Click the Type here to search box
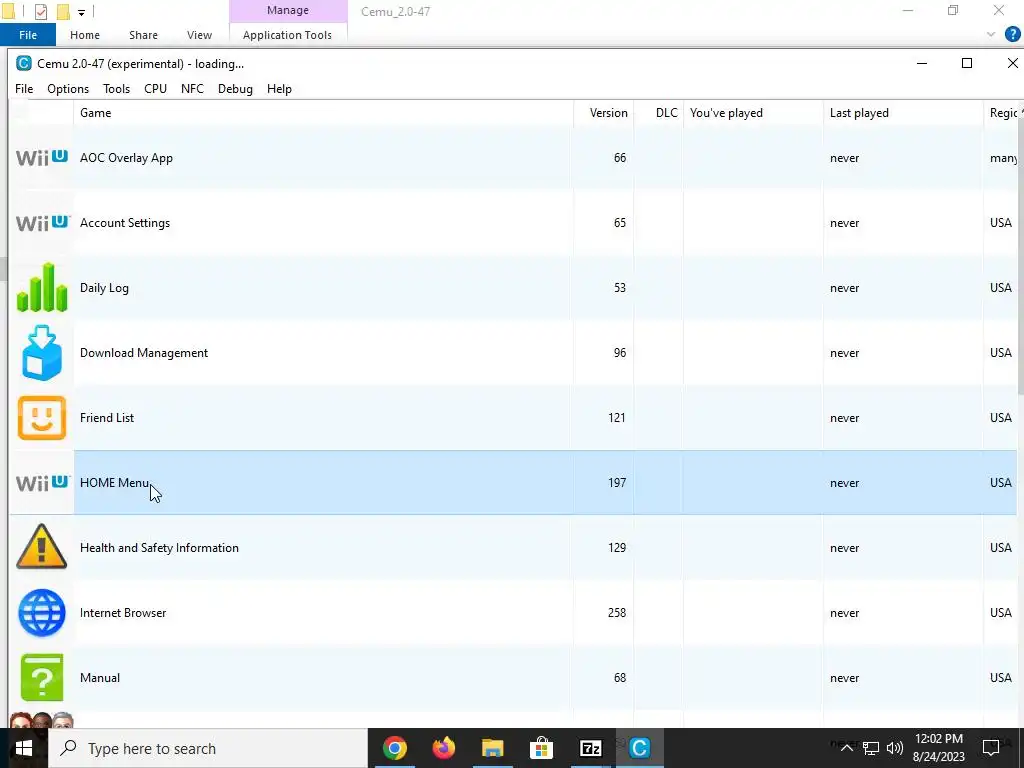 [208, 748]
